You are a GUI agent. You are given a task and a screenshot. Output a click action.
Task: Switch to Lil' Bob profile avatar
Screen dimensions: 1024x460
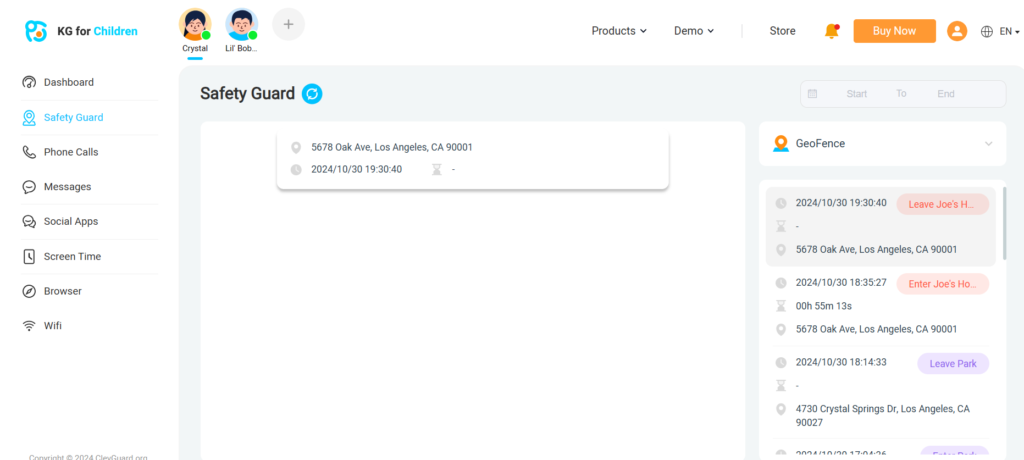(x=242, y=25)
